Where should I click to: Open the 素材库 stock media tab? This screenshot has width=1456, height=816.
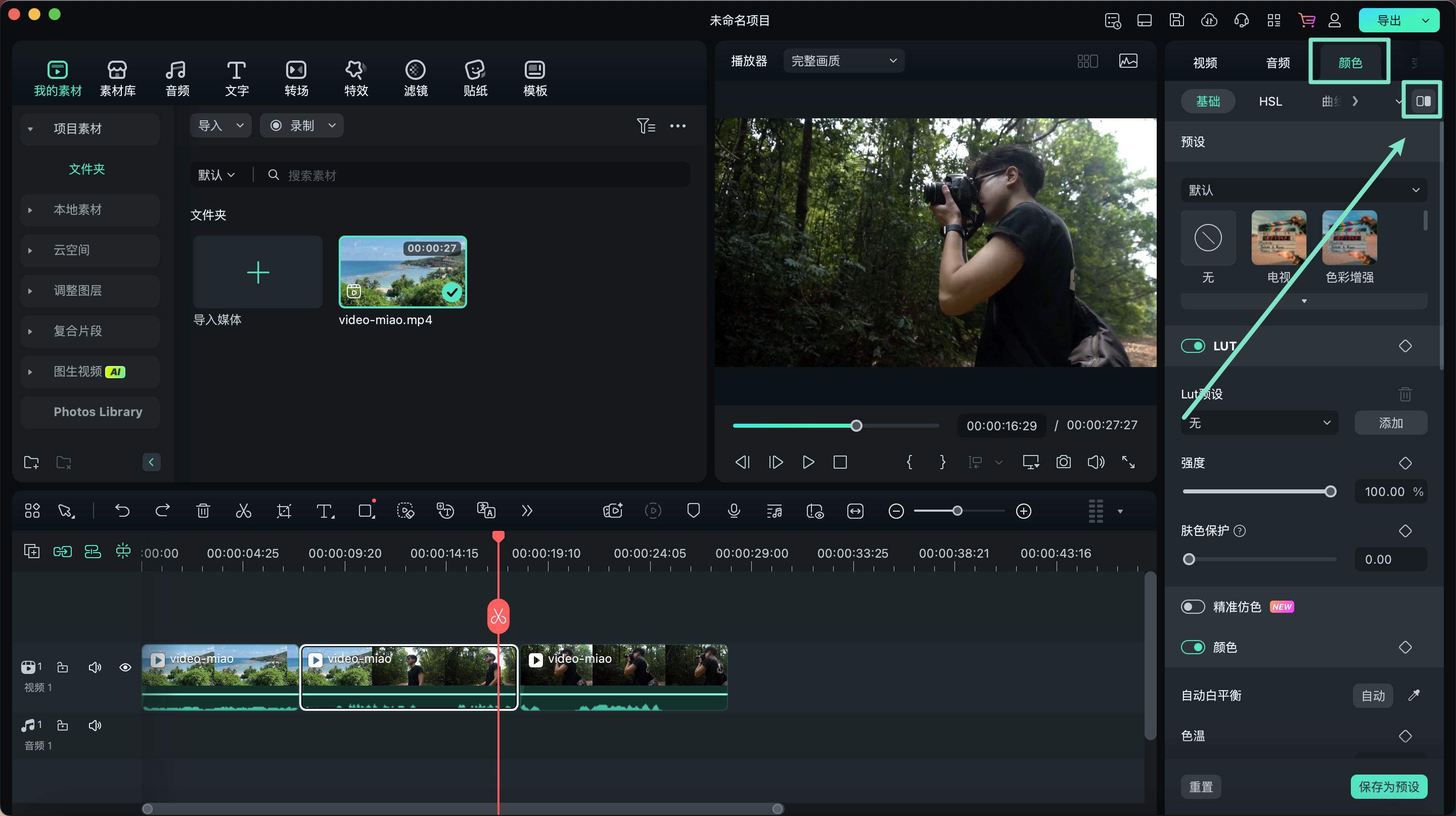(x=118, y=78)
